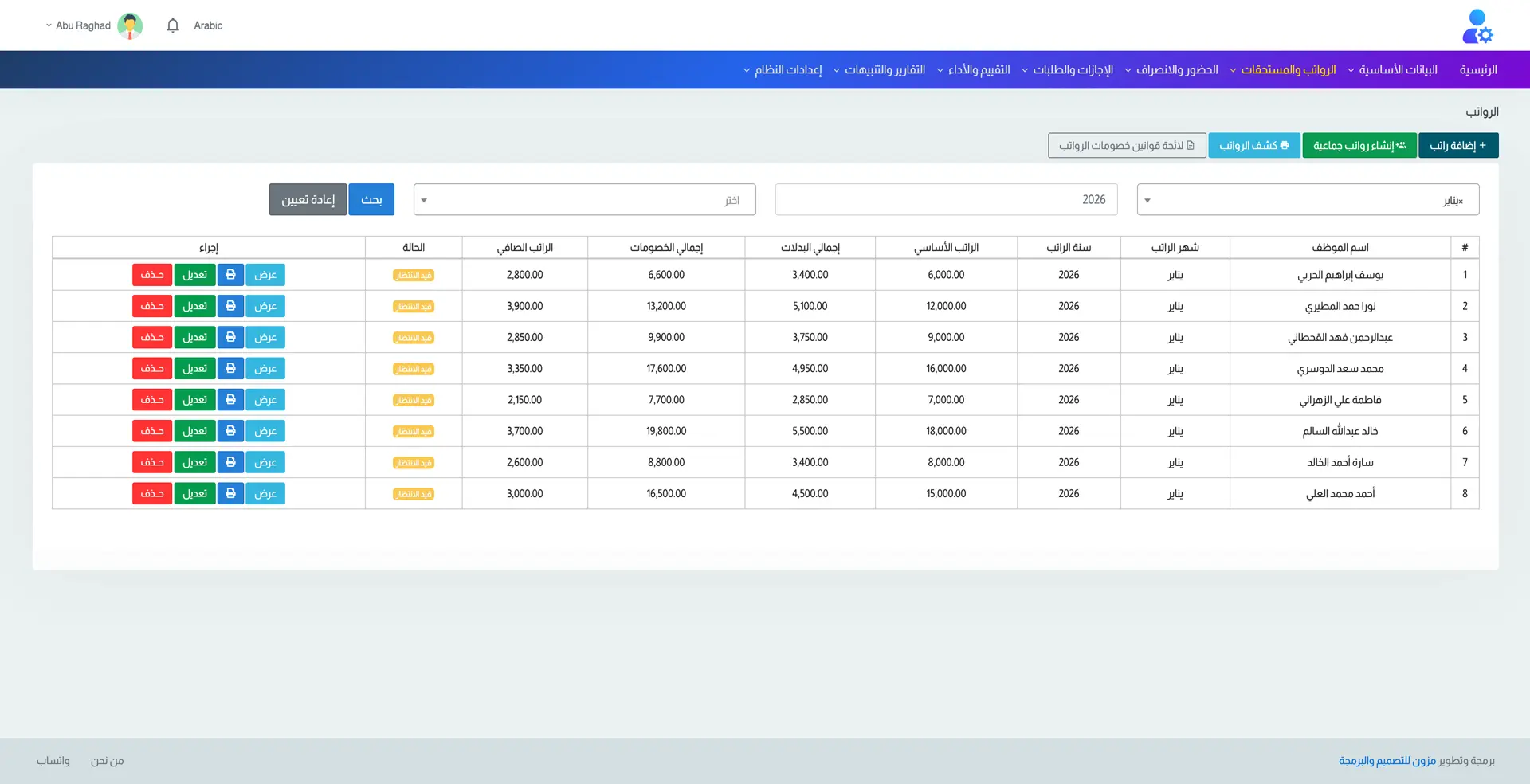Click the year input field showing 2026
Image resolution: width=1530 pixels, height=784 pixels.
point(946,200)
